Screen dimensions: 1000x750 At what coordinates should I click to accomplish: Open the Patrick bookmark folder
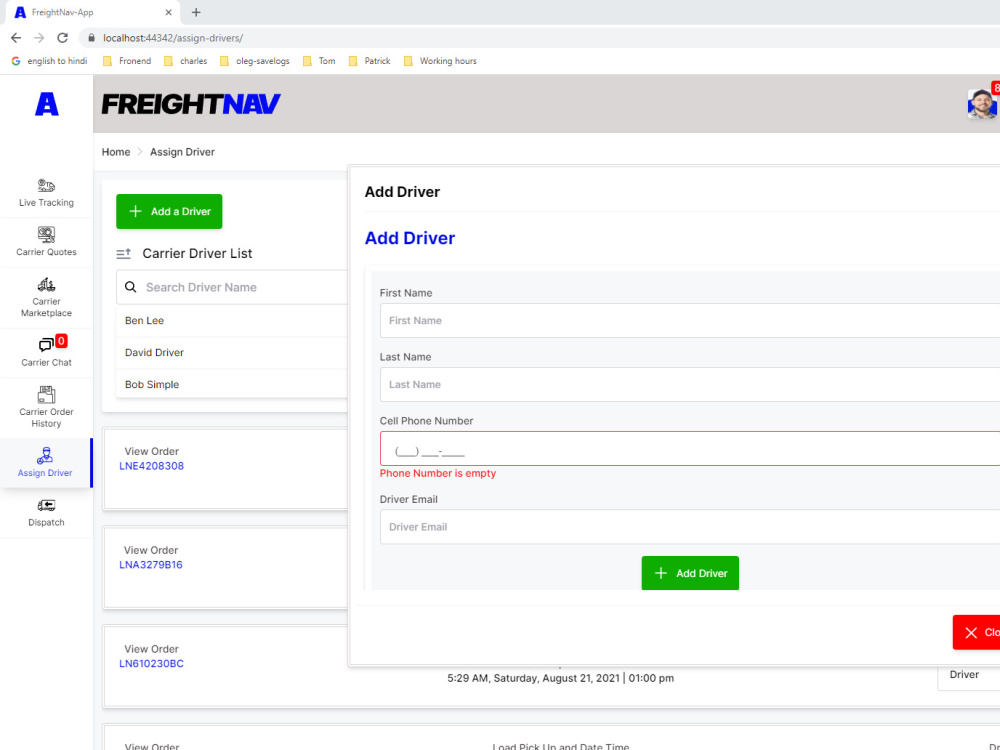coord(370,61)
